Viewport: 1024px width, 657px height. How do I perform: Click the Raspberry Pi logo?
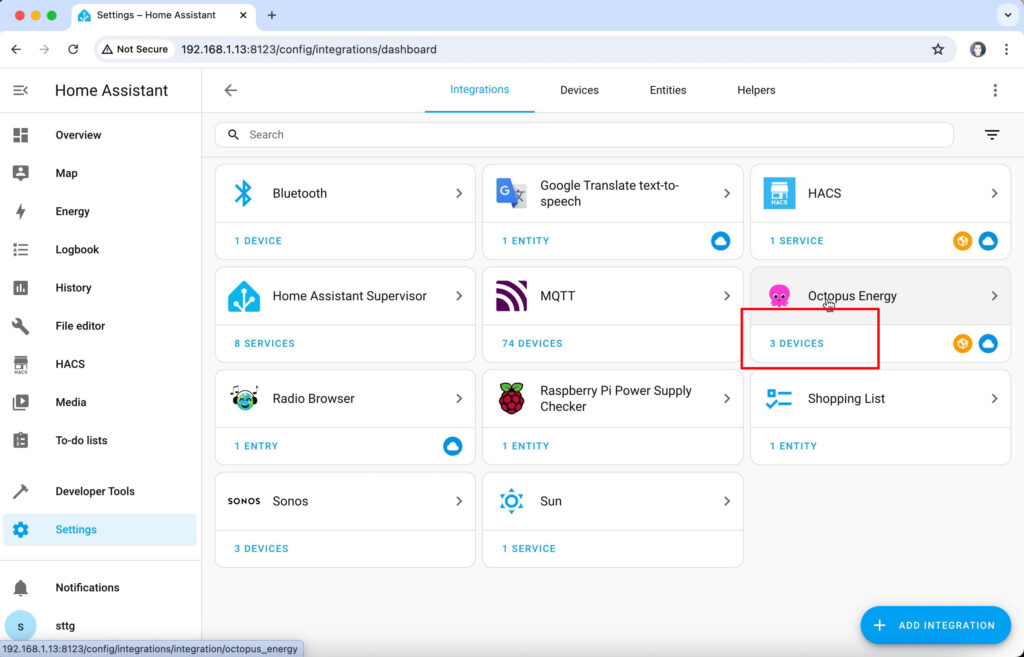(x=511, y=398)
